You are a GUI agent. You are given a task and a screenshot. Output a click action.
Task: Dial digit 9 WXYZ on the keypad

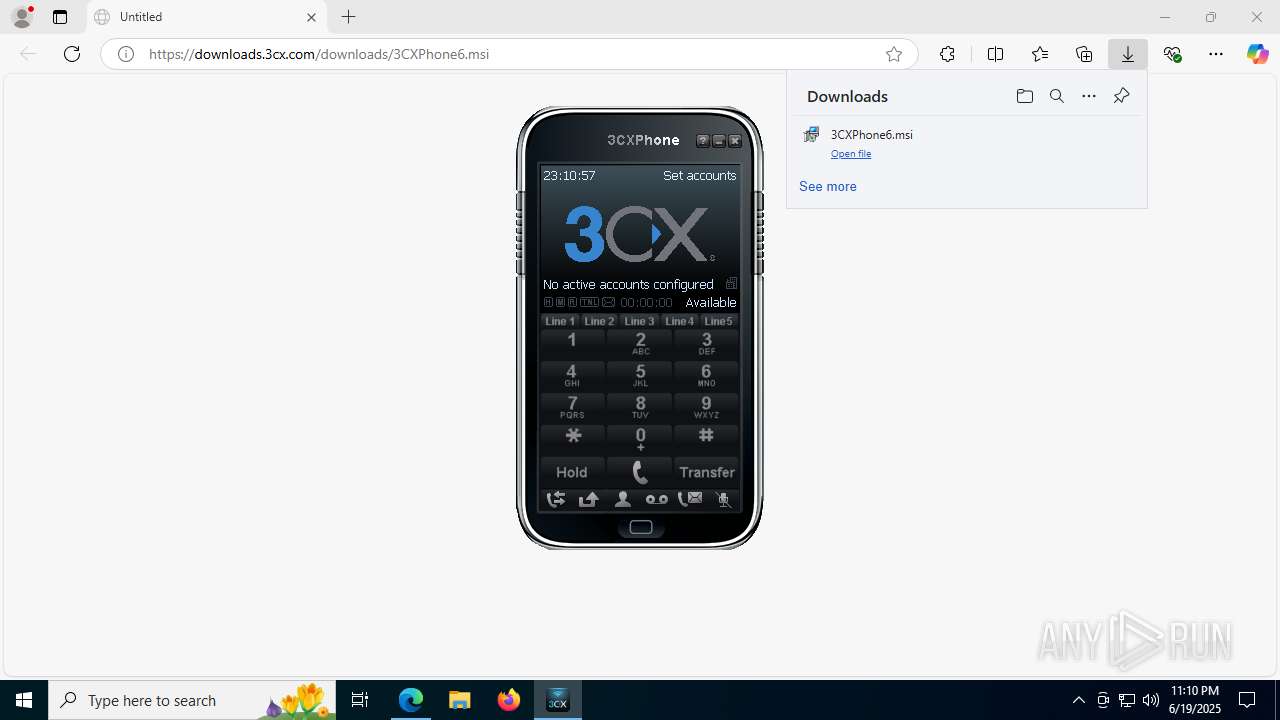click(706, 407)
